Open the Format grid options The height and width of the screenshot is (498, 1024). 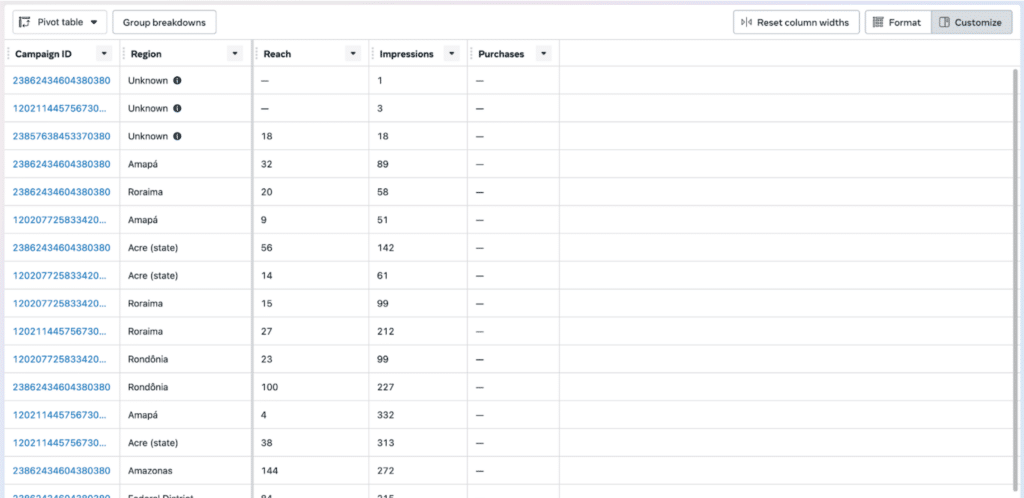(897, 22)
